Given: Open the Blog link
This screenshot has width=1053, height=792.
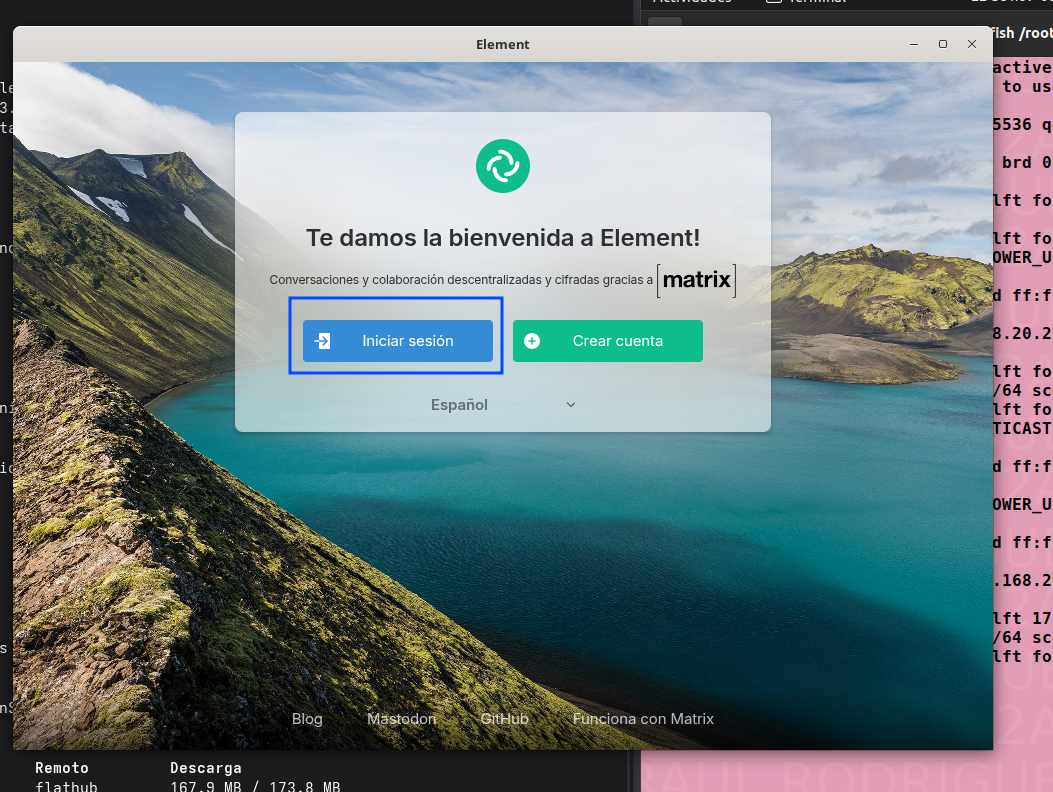Looking at the screenshot, I should (x=307, y=719).
